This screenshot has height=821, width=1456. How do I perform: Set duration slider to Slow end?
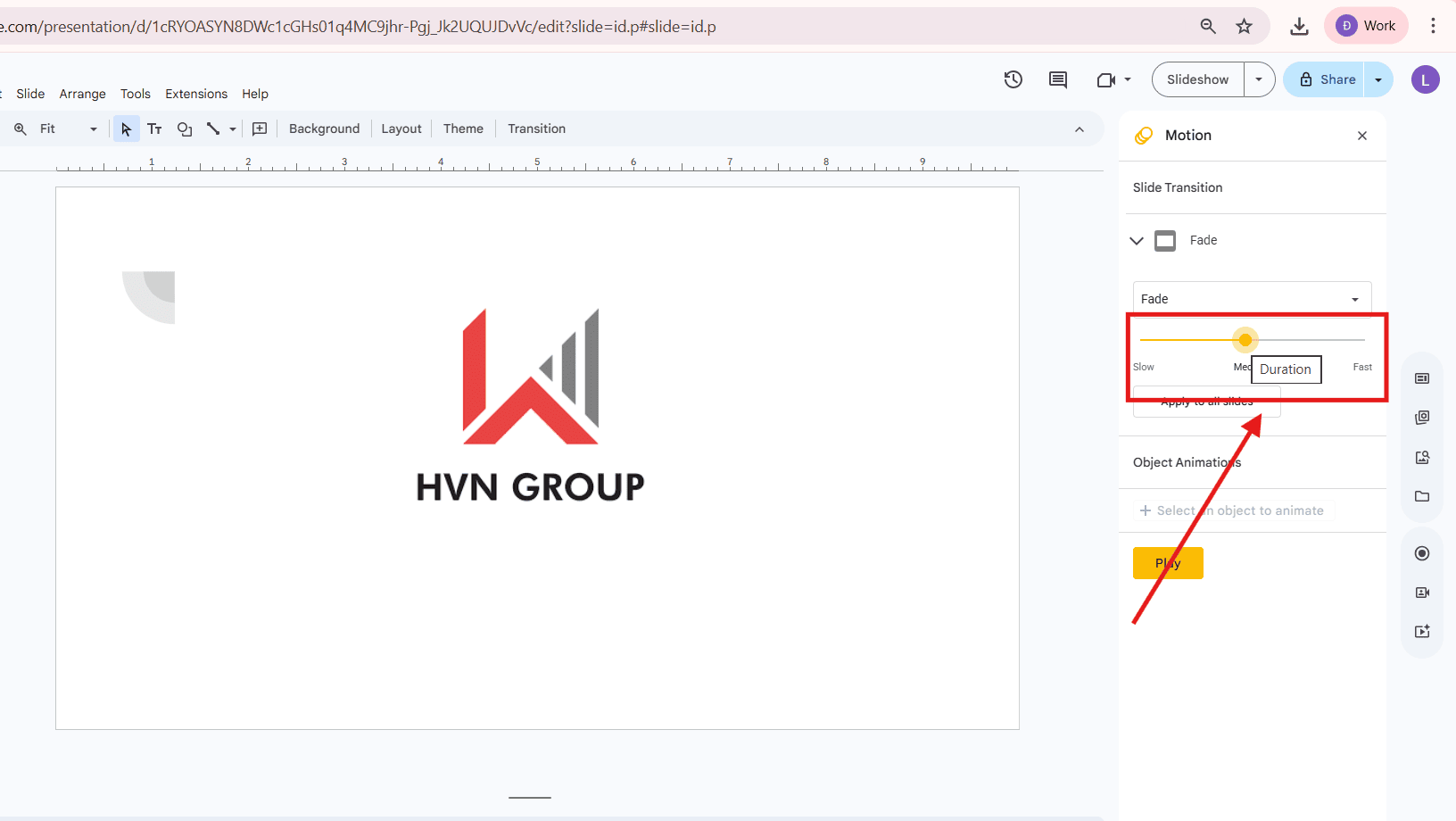pos(1141,340)
